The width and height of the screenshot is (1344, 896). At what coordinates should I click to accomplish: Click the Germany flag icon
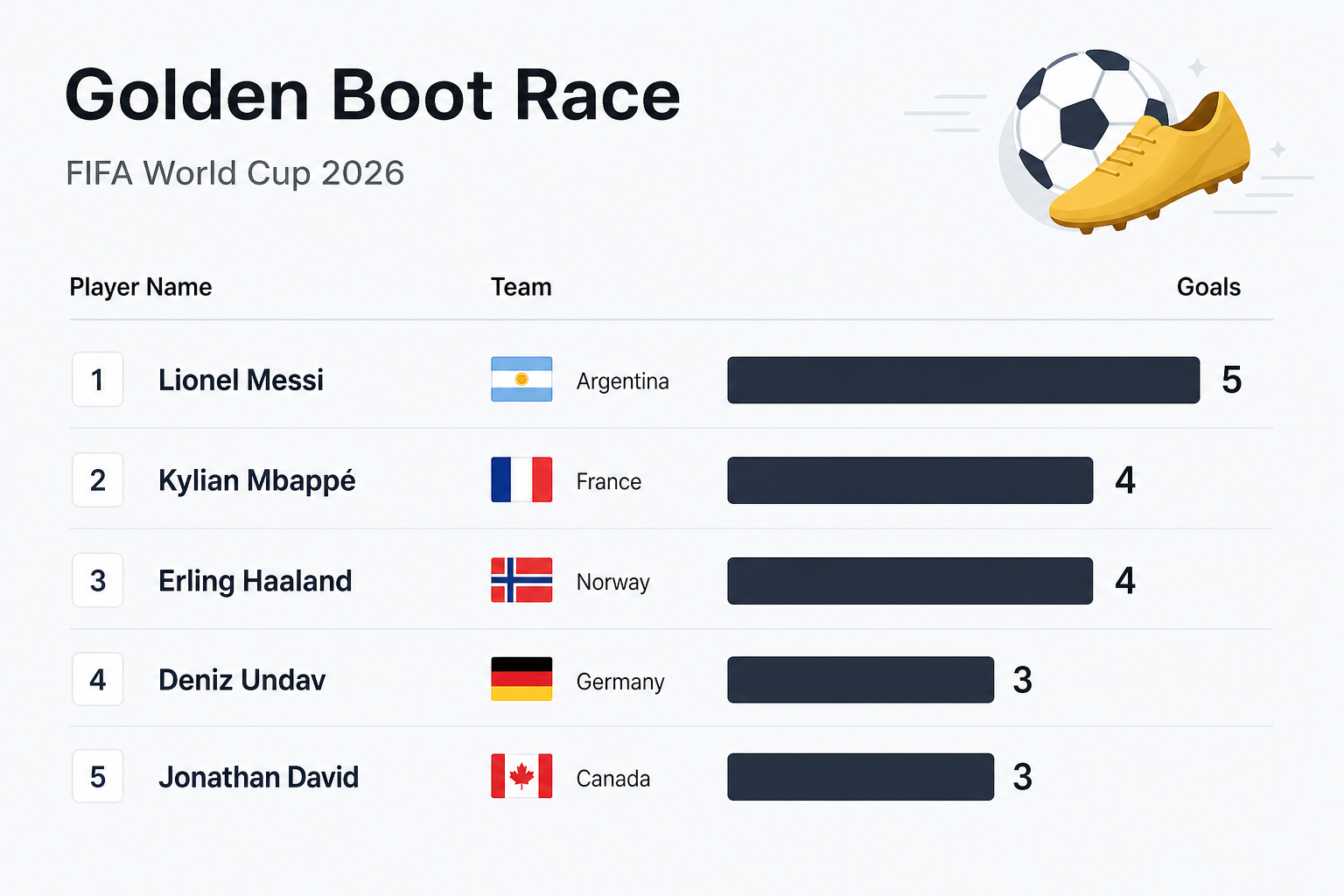[521, 679]
